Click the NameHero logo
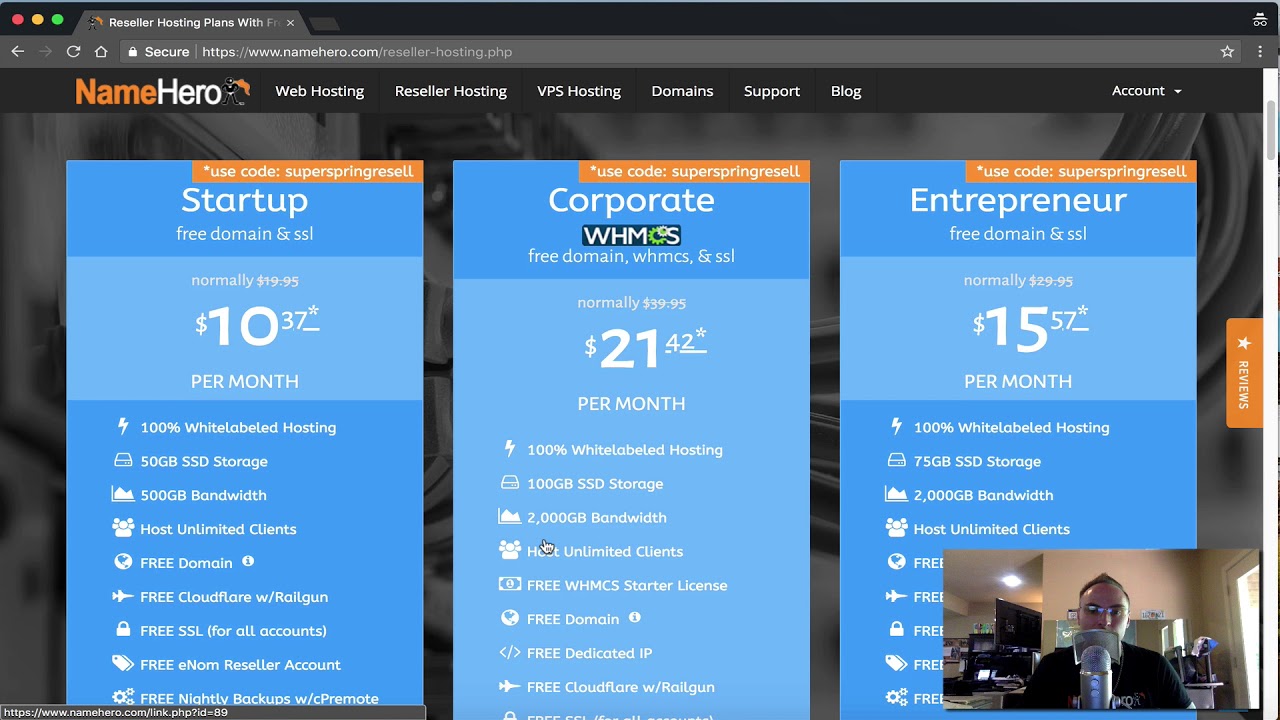This screenshot has height=720, width=1280. 162,91
